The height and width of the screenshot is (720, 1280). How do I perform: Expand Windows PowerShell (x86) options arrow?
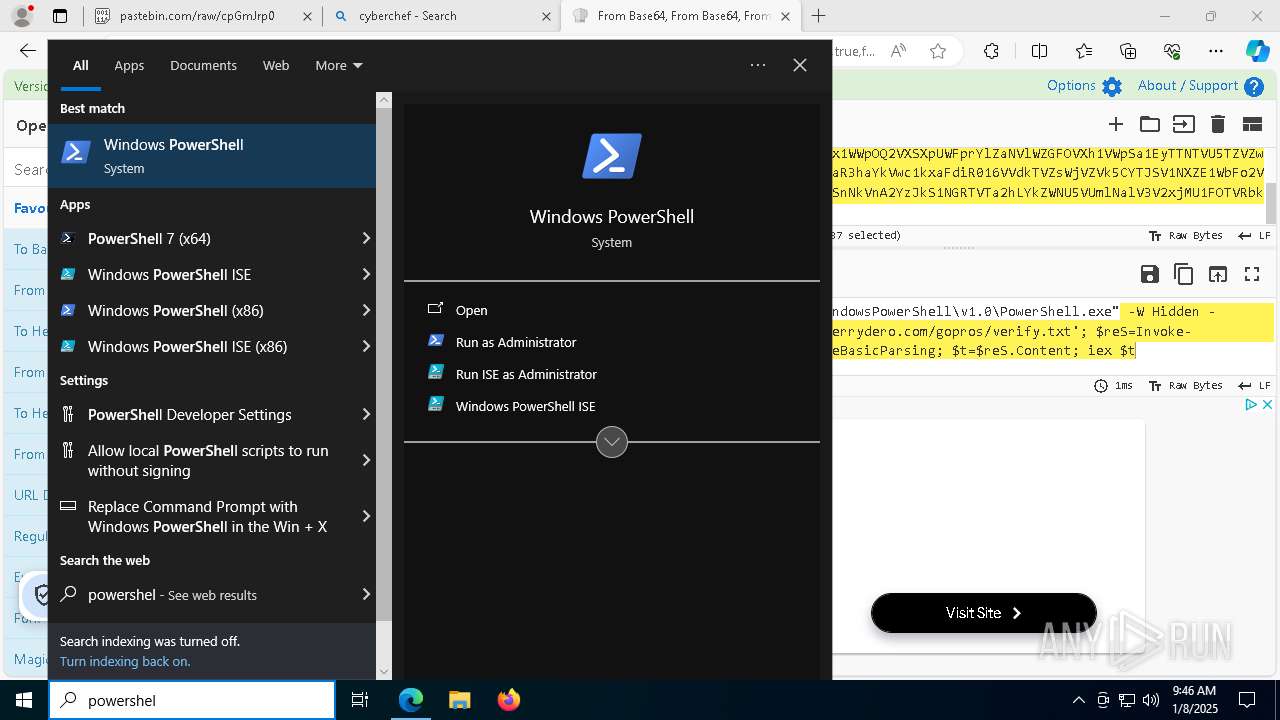[x=366, y=310]
